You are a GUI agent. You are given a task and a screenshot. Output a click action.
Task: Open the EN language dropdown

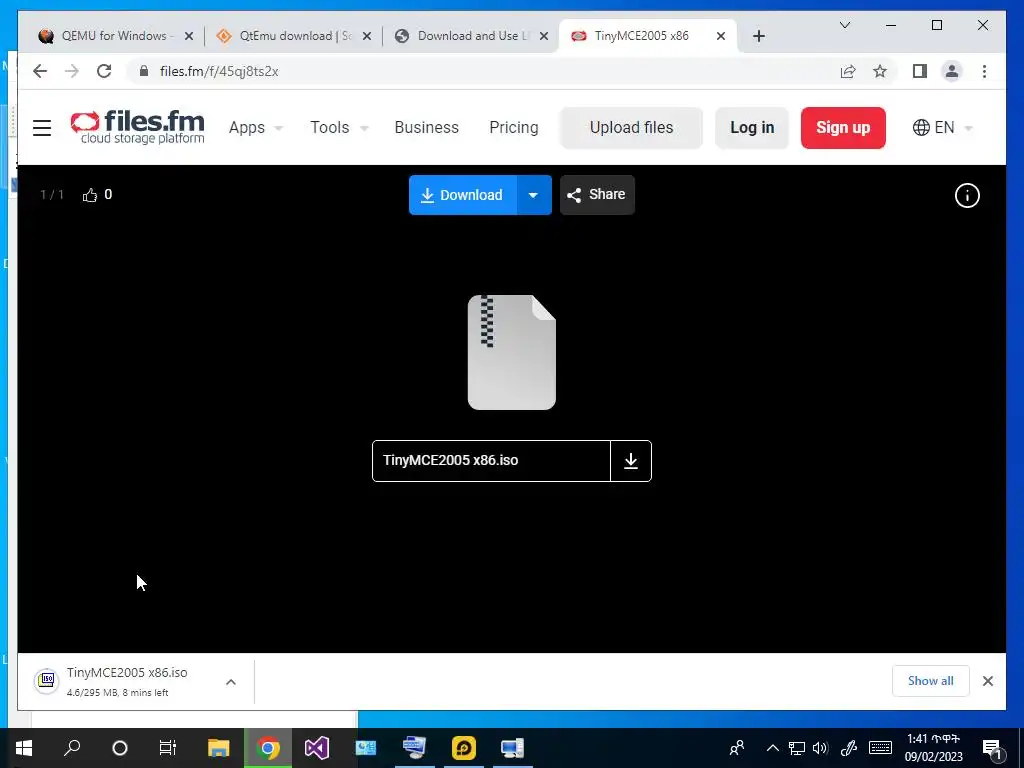coord(942,127)
